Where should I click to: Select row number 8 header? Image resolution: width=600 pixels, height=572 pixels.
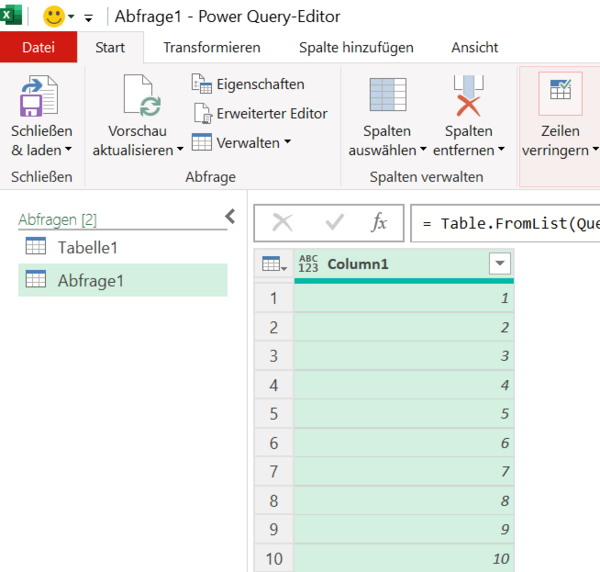274,500
